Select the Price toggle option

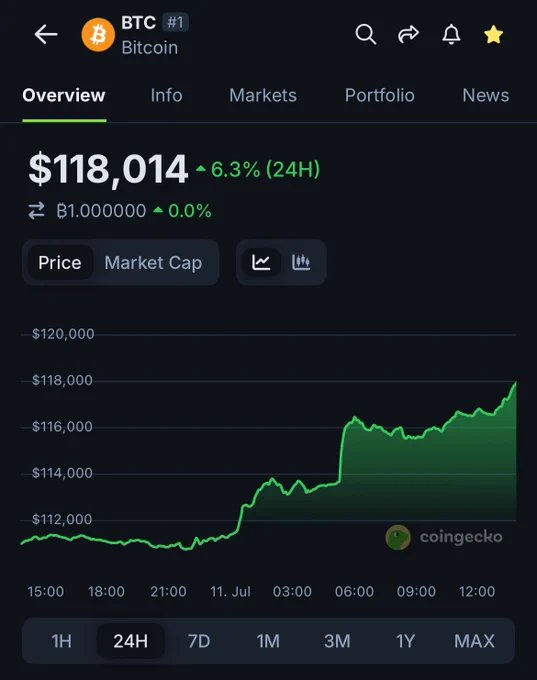[60, 262]
